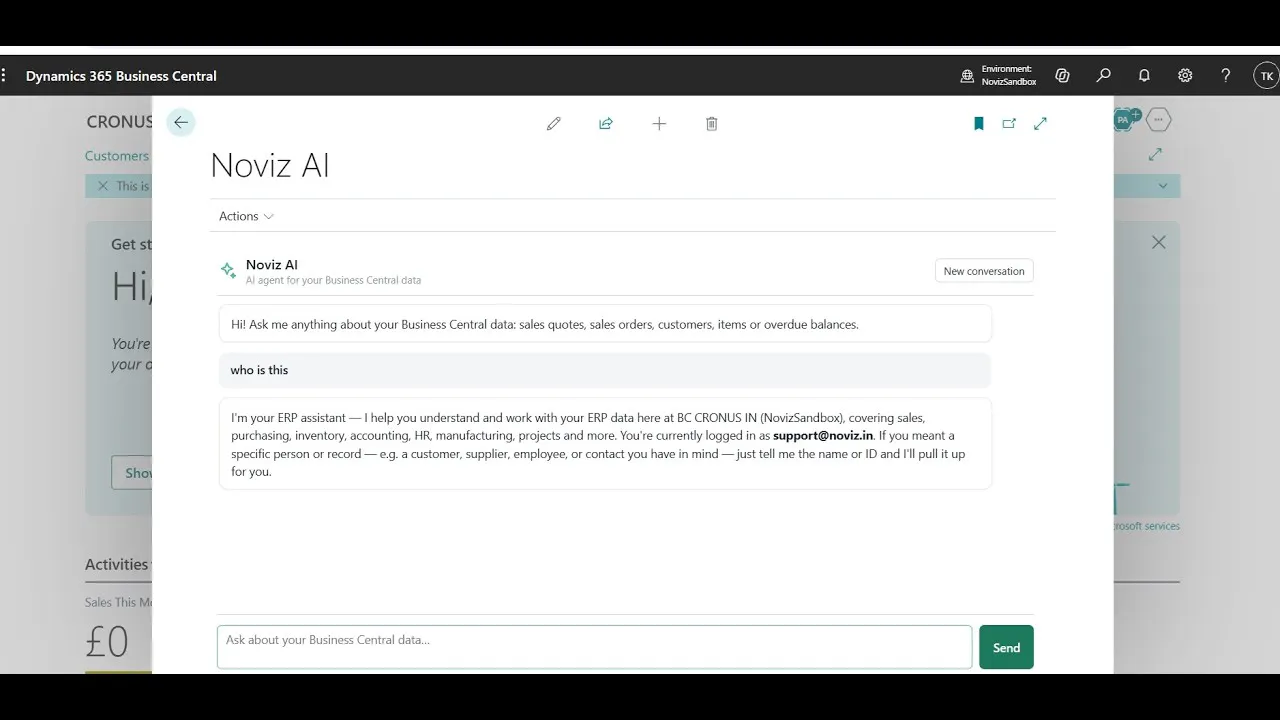Viewport: 1280px width, 720px height.
Task: Open the TK user account avatar
Action: click(1266, 76)
